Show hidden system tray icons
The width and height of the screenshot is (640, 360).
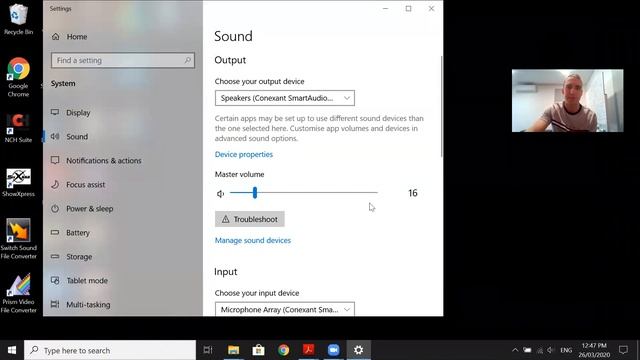[x=515, y=350]
